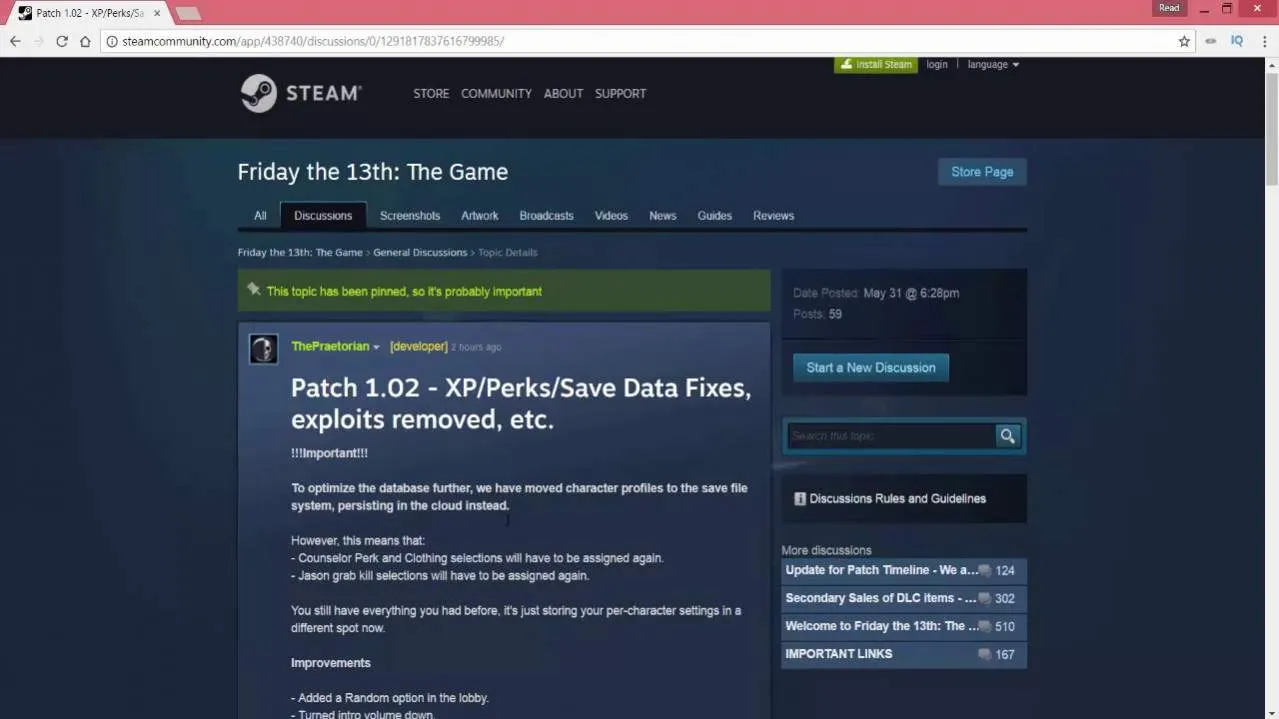Open Discussions Rules and Guidelines link
Image resolution: width=1279 pixels, height=719 pixels.
pyautogui.click(x=897, y=498)
